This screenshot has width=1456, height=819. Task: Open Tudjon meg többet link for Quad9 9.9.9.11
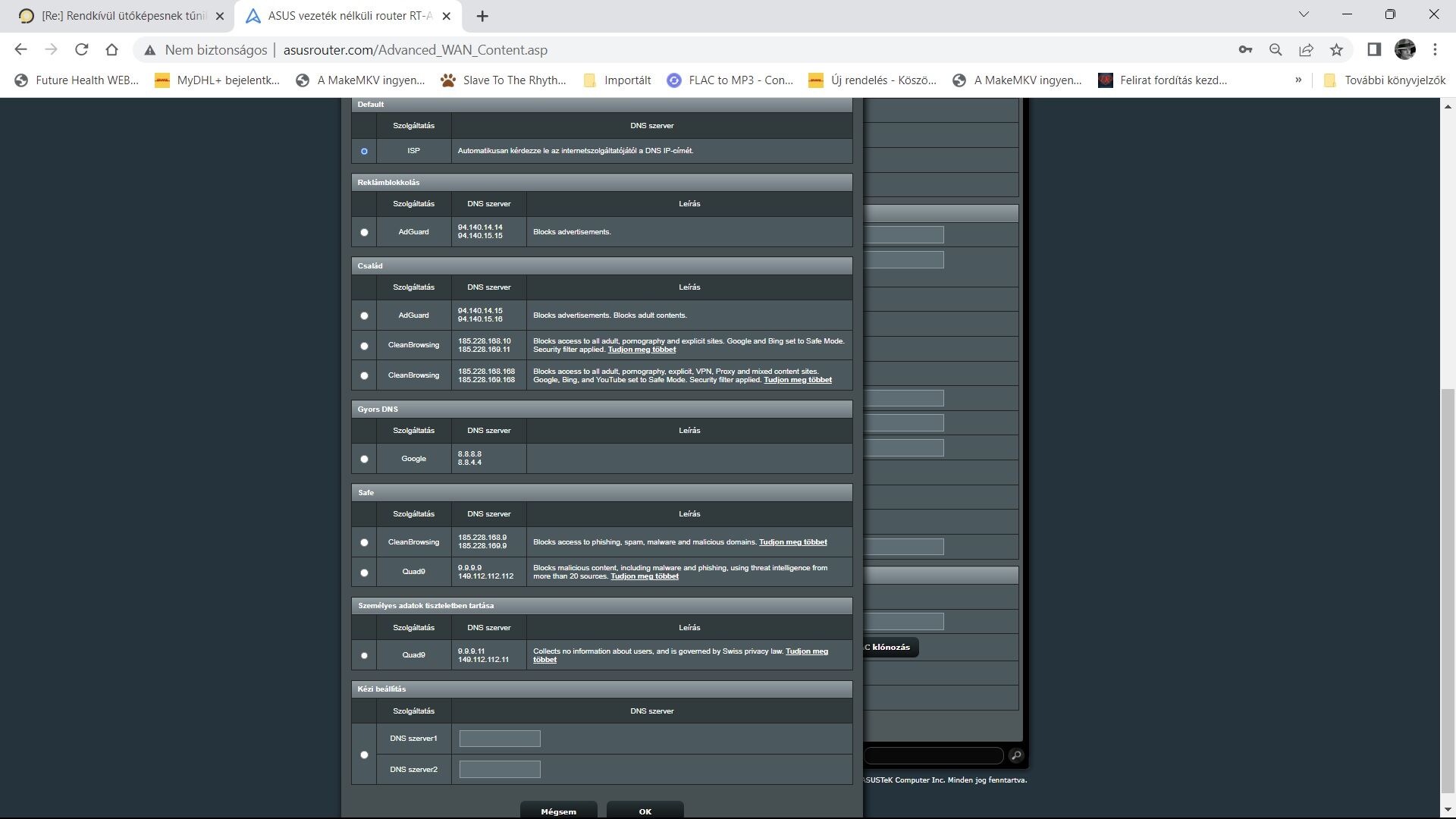coord(807,651)
